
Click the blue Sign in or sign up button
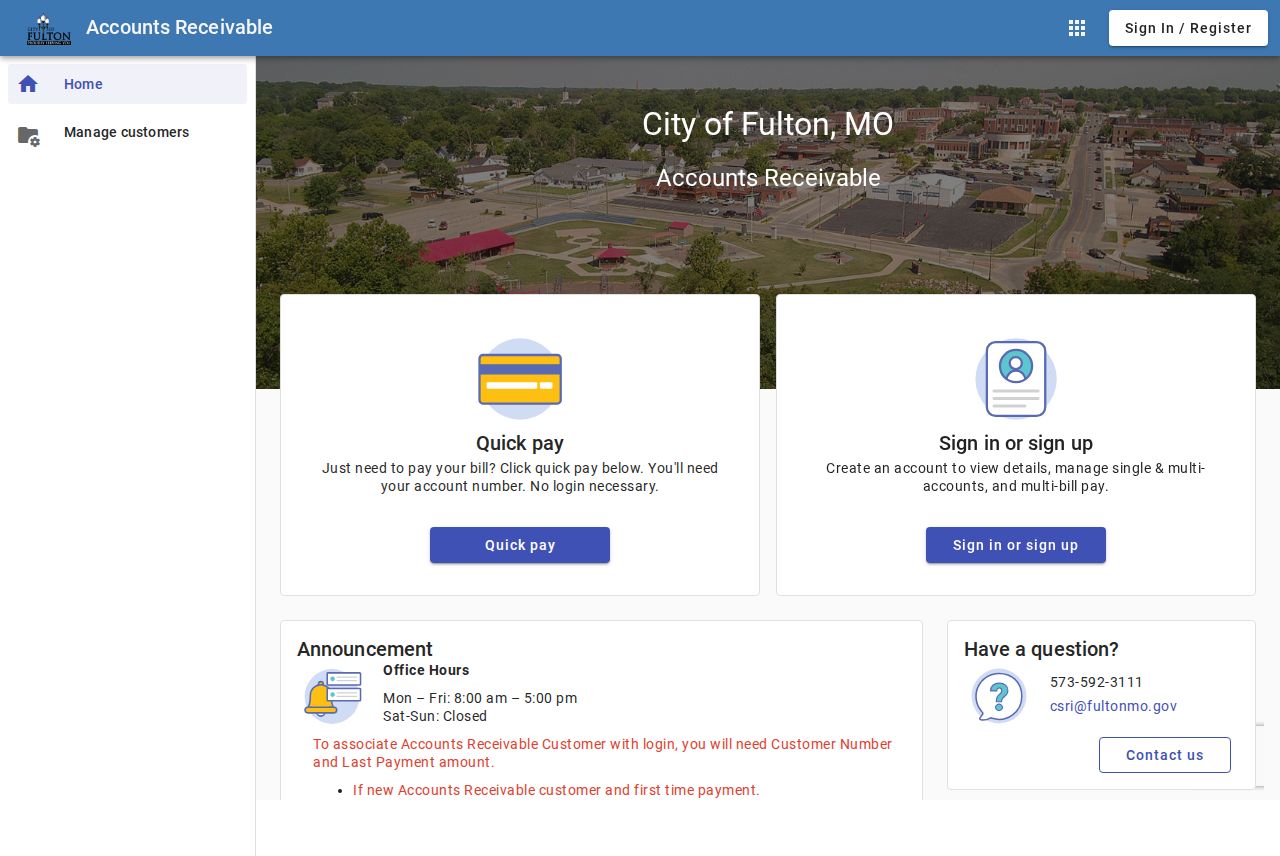pos(1016,545)
